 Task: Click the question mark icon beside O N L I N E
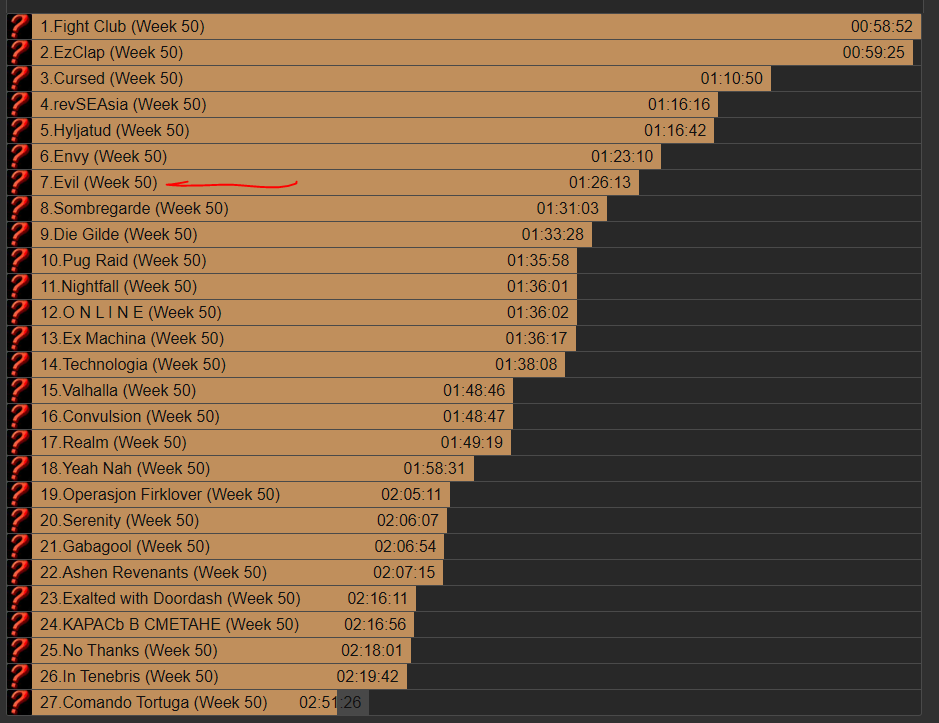pos(19,312)
